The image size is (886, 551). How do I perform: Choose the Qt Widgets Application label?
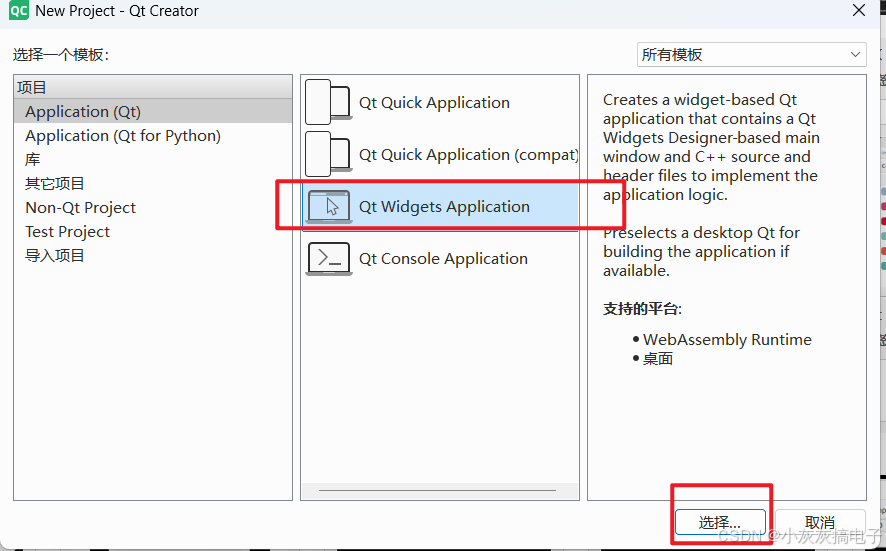tap(444, 207)
